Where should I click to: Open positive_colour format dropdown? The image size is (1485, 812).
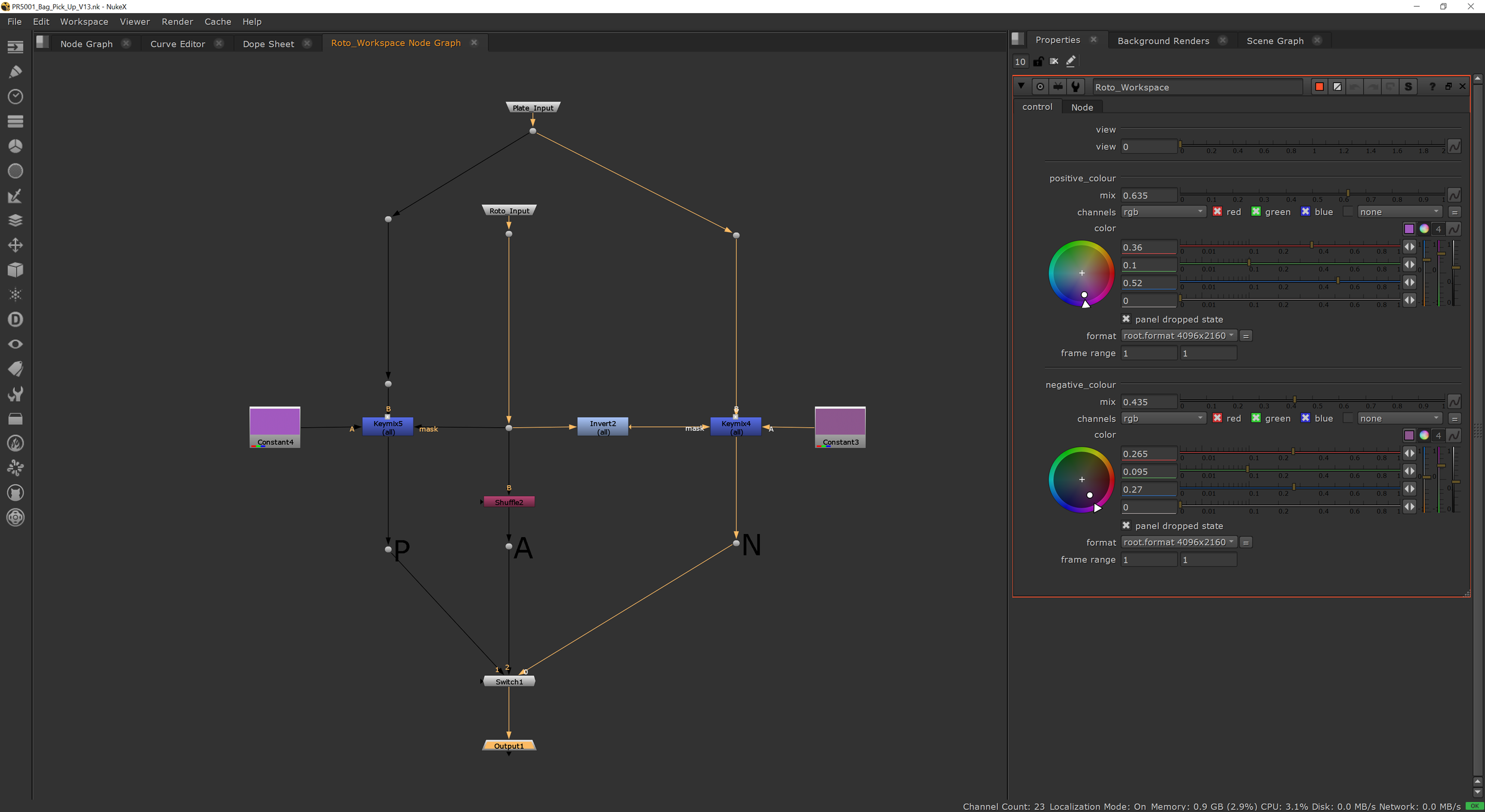click(1178, 336)
